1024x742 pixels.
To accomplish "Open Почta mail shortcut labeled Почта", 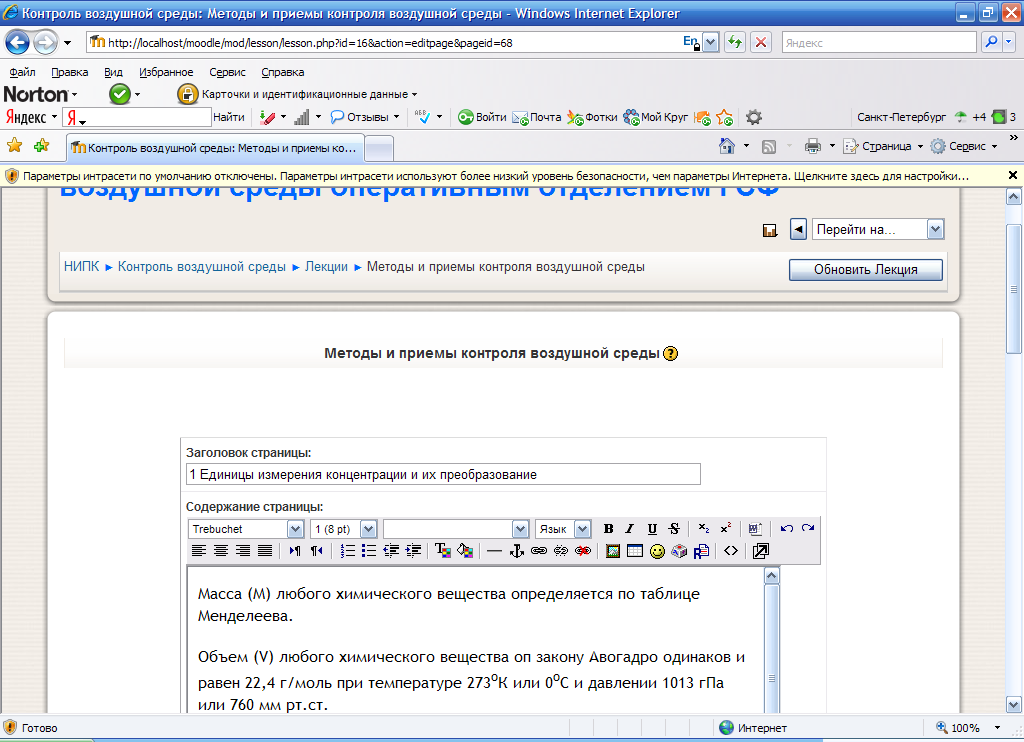I will (x=537, y=117).
